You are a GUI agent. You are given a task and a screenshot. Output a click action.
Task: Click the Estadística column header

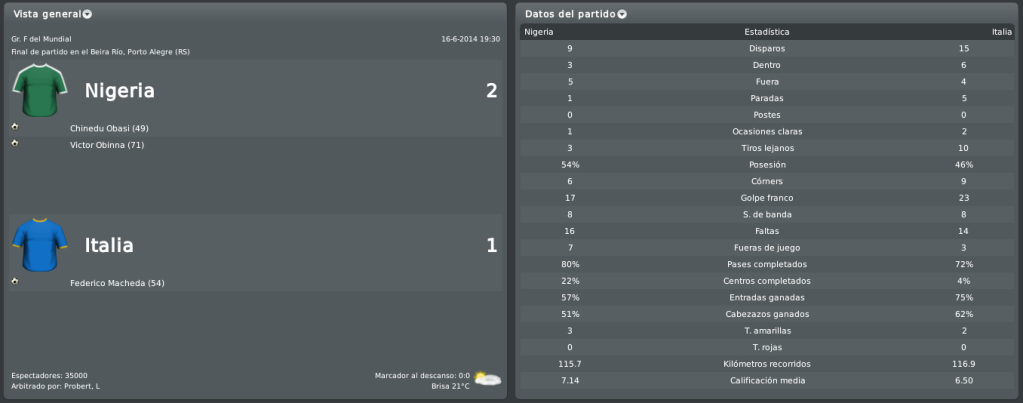[767, 32]
